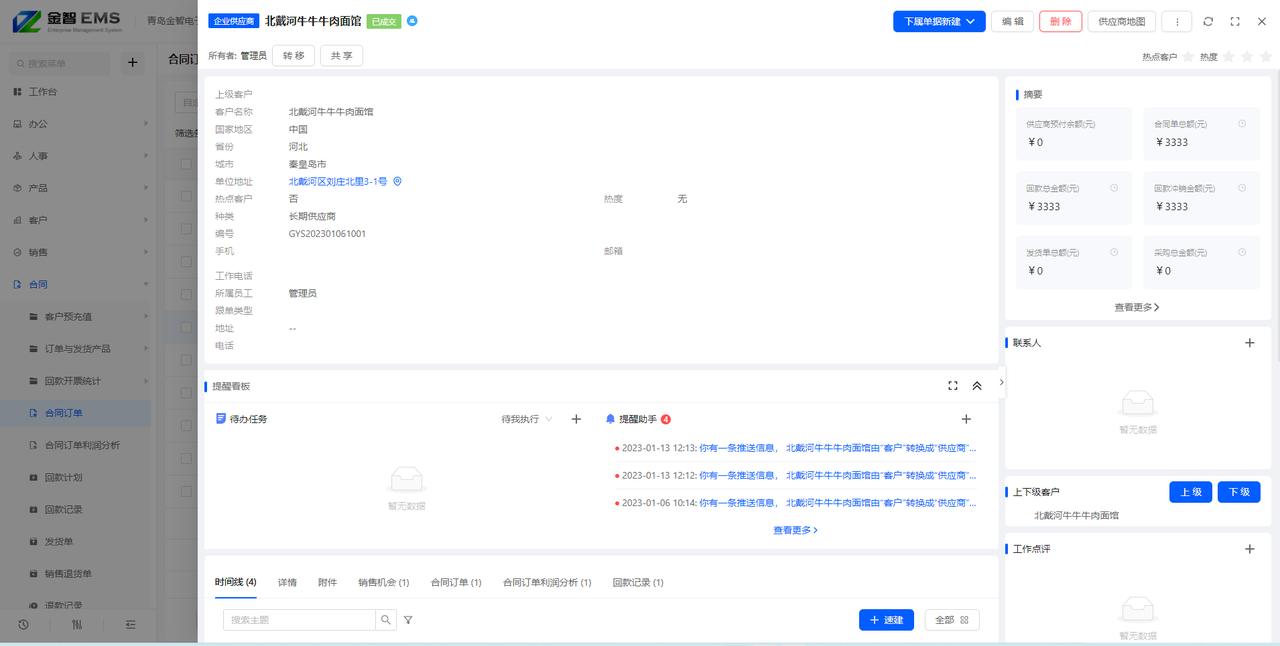Click the 新建 timeline button
Viewport: 1280px width, 646px height.
pyautogui.click(x=886, y=620)
